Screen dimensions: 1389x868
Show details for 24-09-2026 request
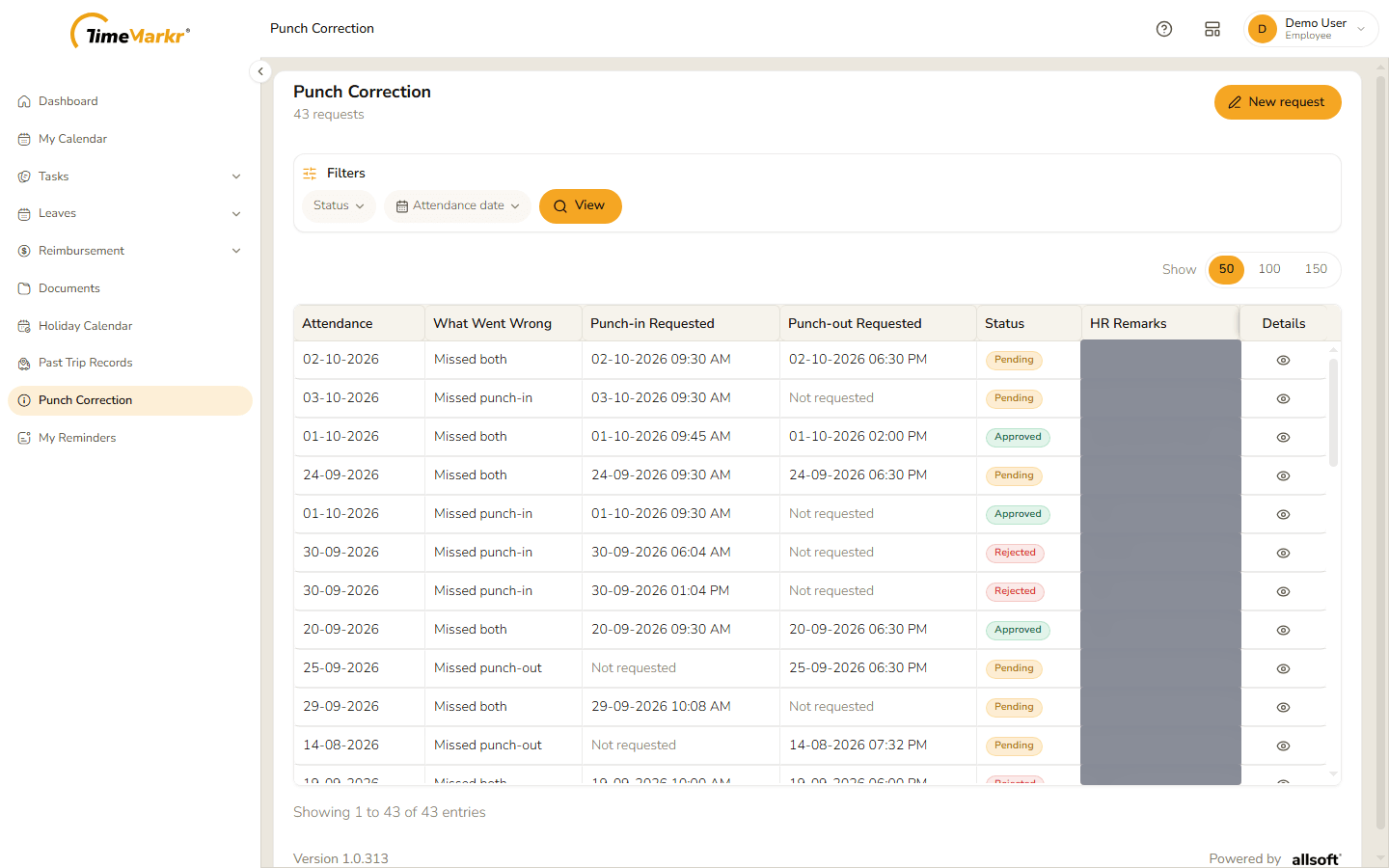1283,475
